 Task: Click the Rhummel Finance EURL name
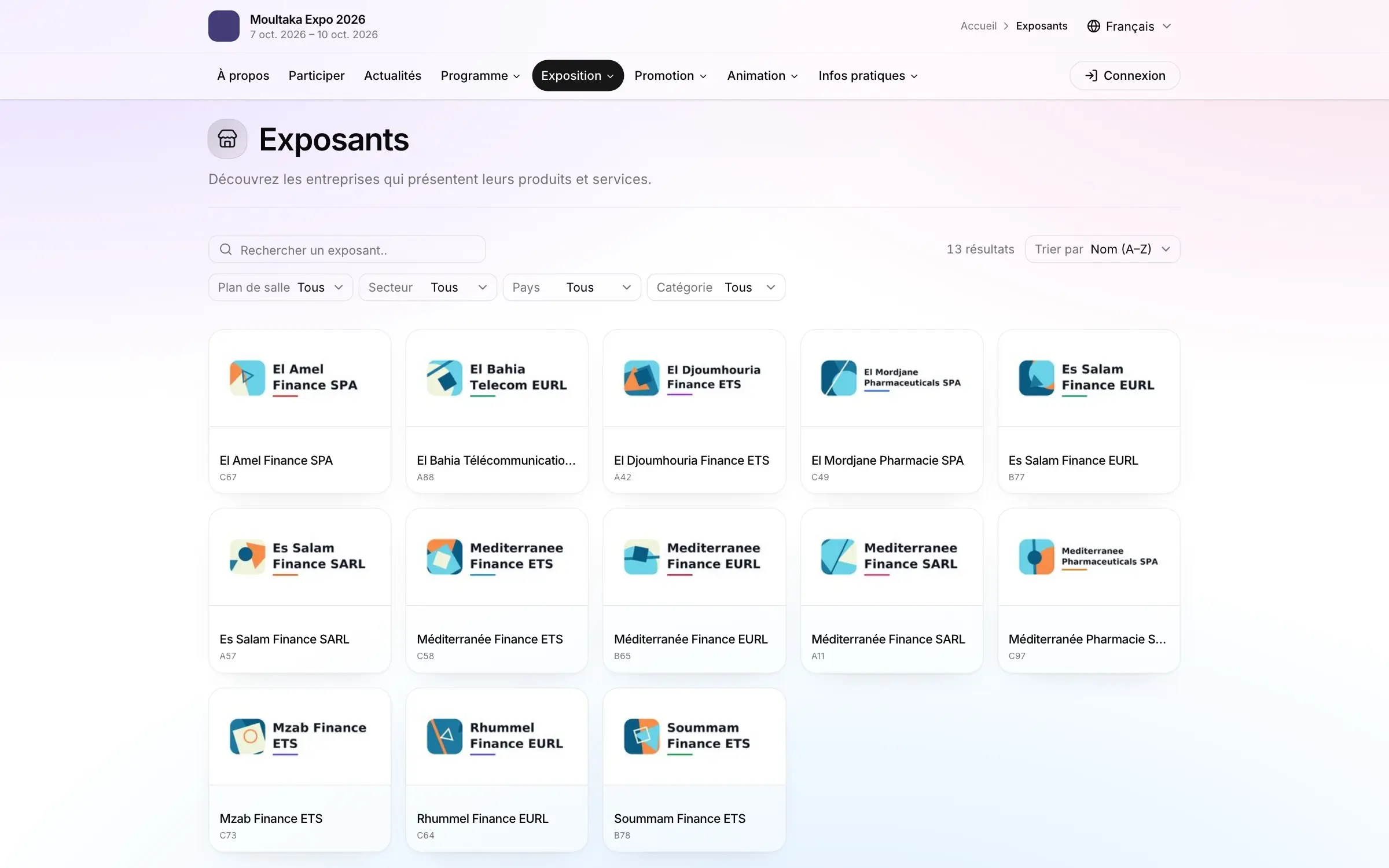(482, 819)
